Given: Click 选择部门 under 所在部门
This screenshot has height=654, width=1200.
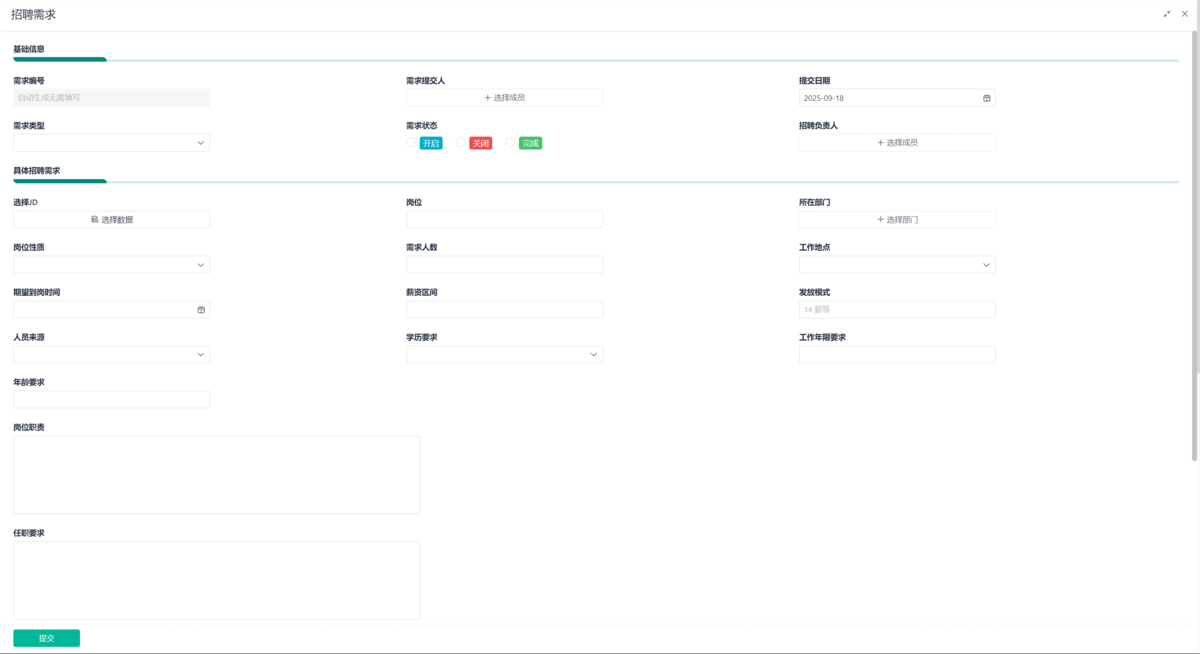Looking at the screenshot, I should click(897, 219).
